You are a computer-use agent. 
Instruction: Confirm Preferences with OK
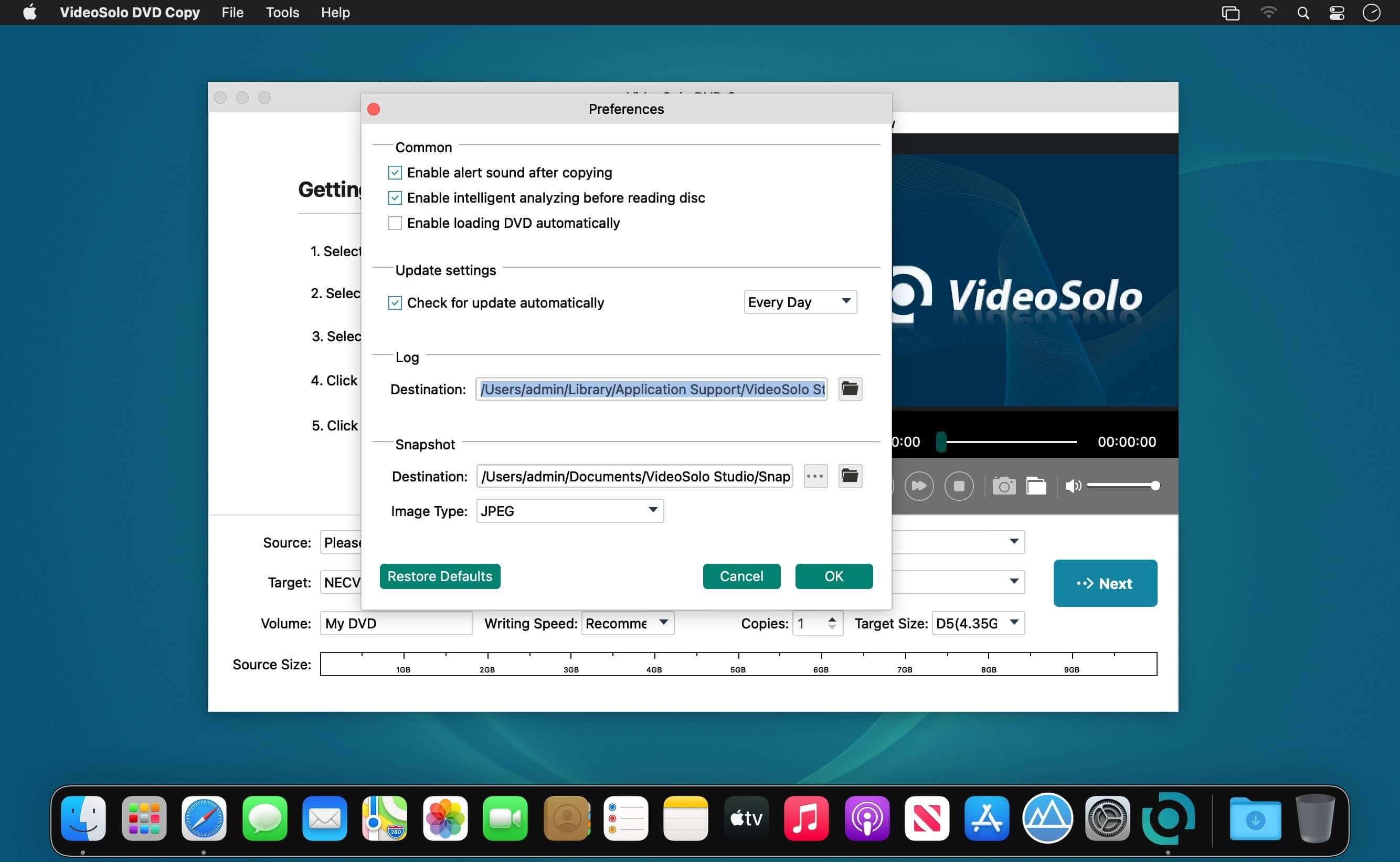[834, 576]
